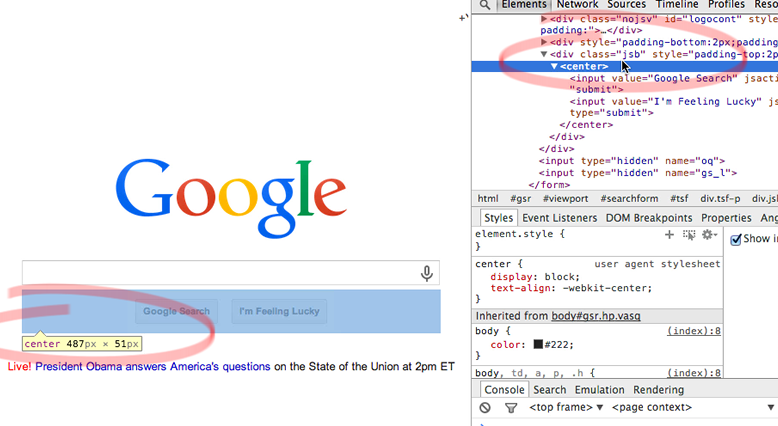Select div.tsf-p in the breadcrumb bar
Image resolution: width=778 pixels, height=426 pixels.
pos(720,198)
